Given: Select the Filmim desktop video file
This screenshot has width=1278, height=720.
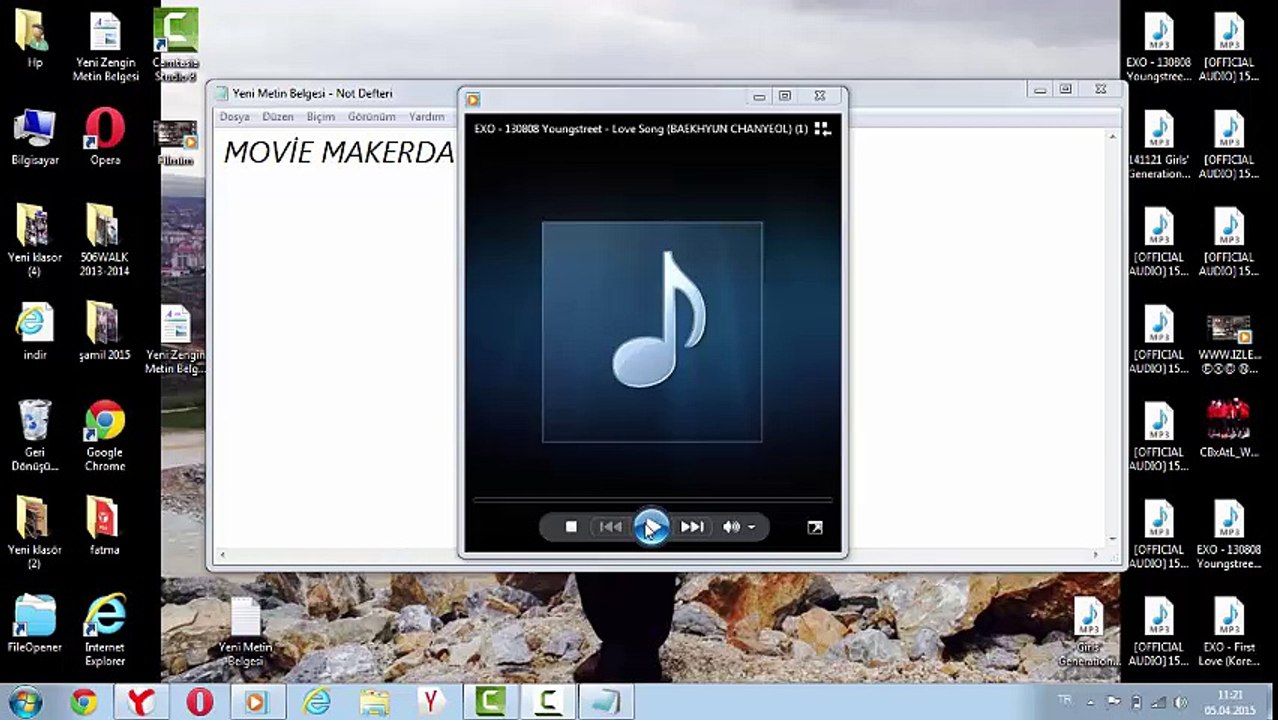Looking at the screenshot, I should coord(176,143).
